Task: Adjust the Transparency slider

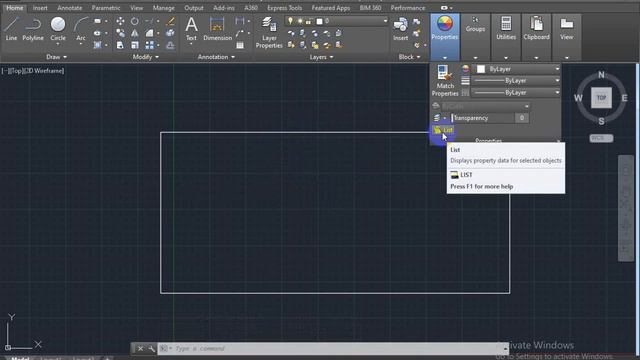Action: 482,118
